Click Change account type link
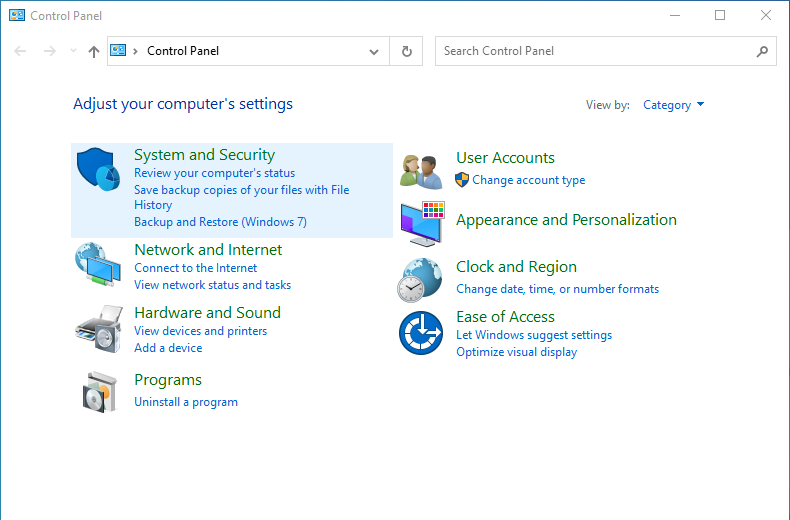Viewport: 790px width, 520px height. [529, 180]
